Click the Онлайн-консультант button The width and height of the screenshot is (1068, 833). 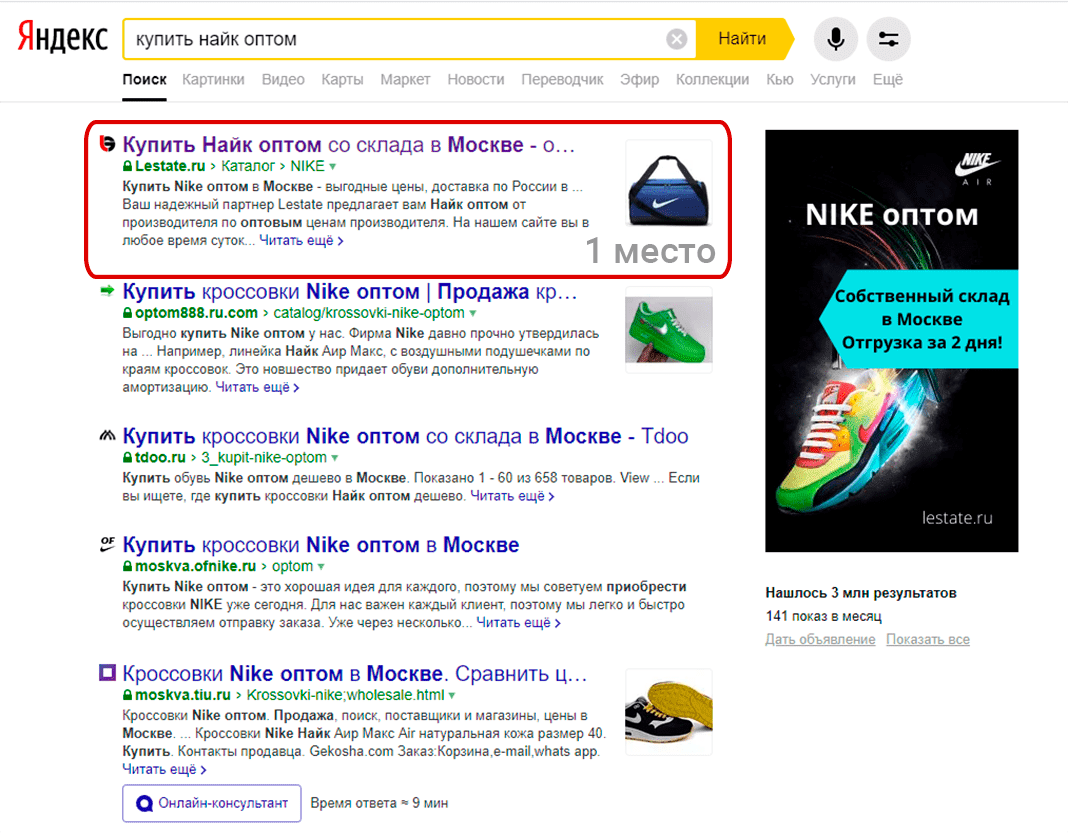[212, 803]
